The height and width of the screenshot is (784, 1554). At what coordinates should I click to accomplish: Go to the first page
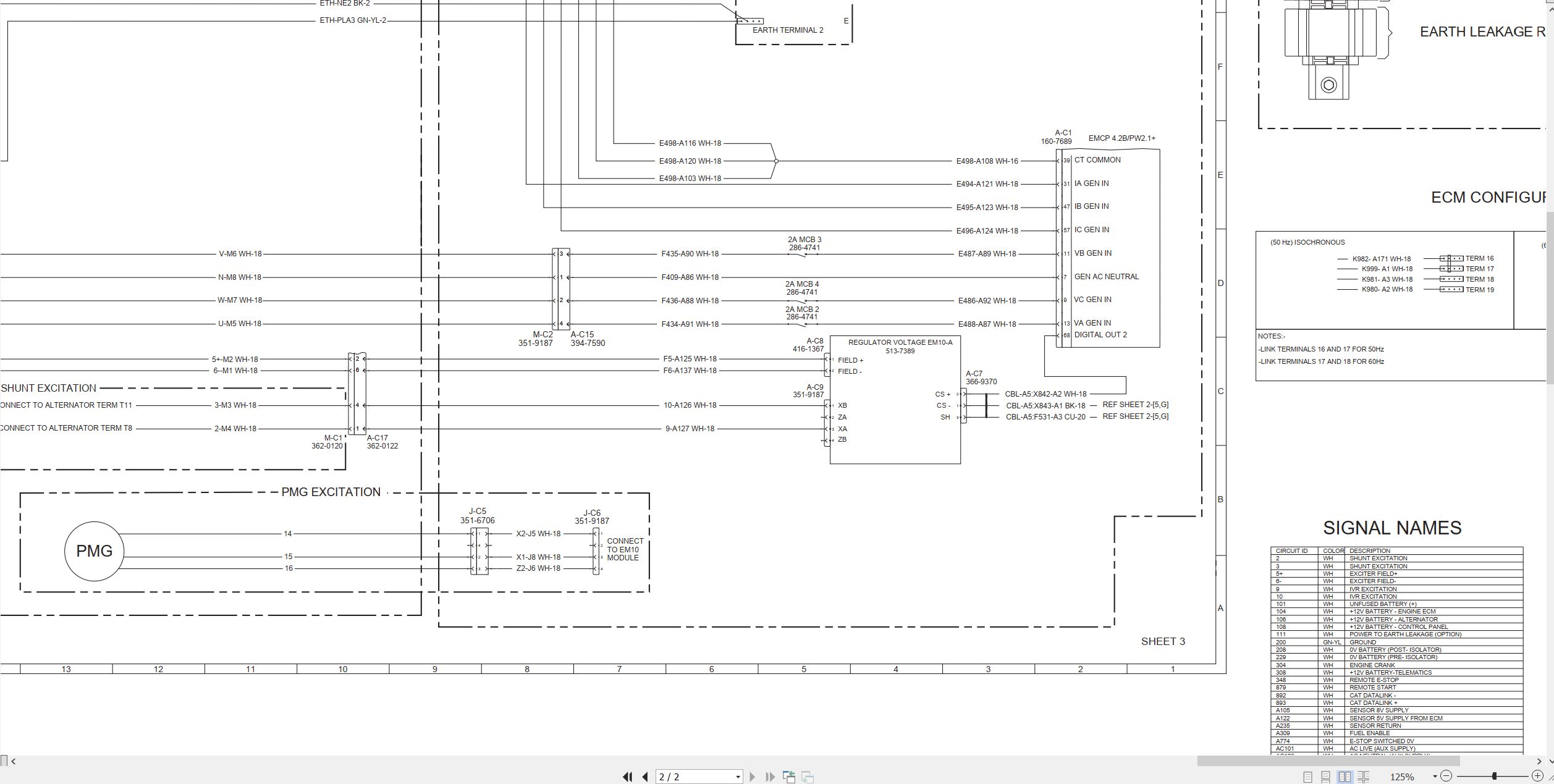[x=627, y=777]
